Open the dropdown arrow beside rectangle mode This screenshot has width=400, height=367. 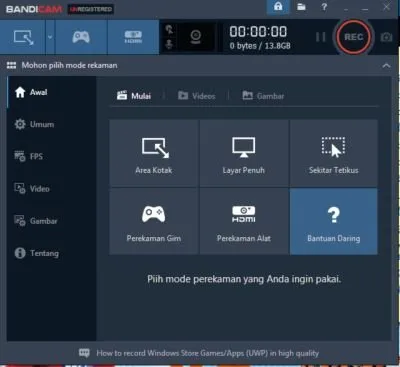coord(50,37)
